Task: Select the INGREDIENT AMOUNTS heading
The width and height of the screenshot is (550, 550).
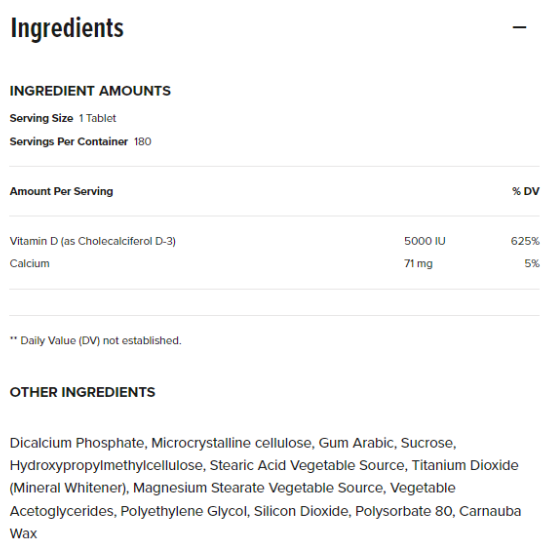Action: pos(90,91)
